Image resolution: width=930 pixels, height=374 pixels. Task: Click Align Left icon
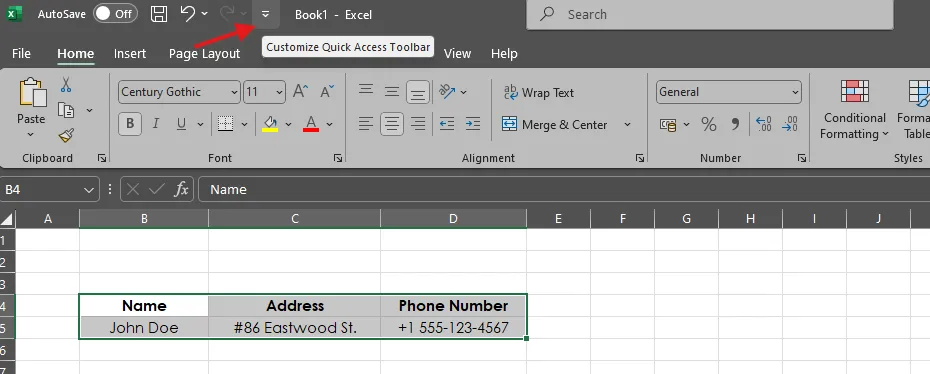[x=366, y=124]
